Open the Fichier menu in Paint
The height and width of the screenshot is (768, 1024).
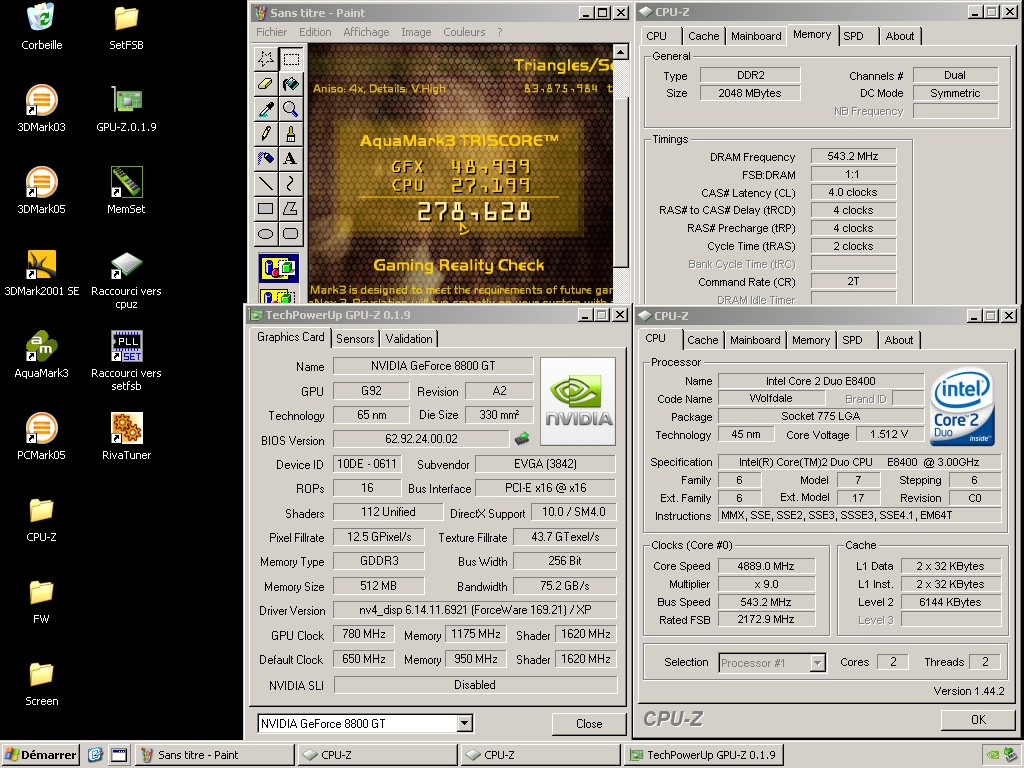pos(271,32)
